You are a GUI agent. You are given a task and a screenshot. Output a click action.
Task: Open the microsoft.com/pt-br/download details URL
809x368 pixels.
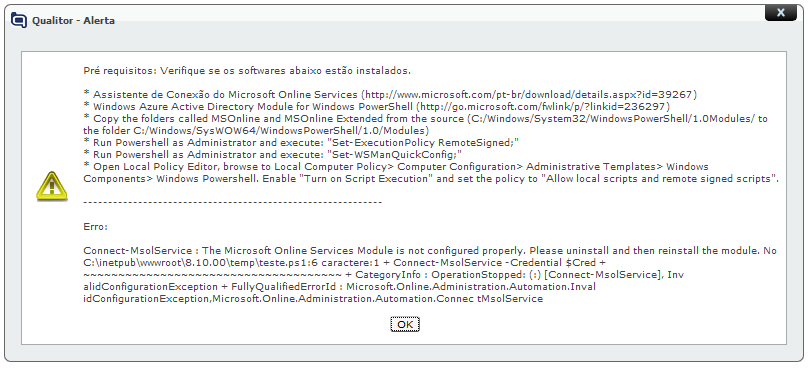pyautogui.click(x=529, y=94)
